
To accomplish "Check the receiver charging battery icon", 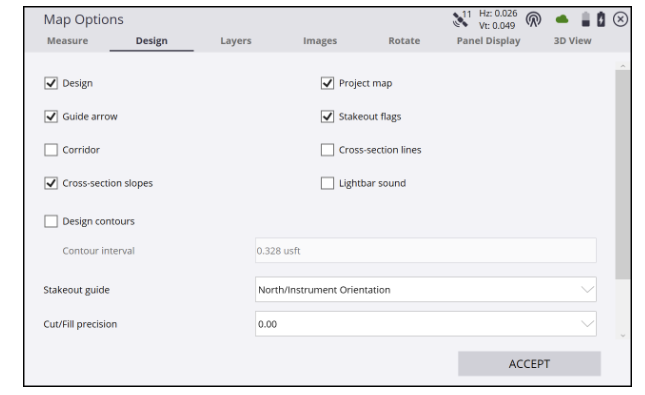I will (x=601, y=19).
